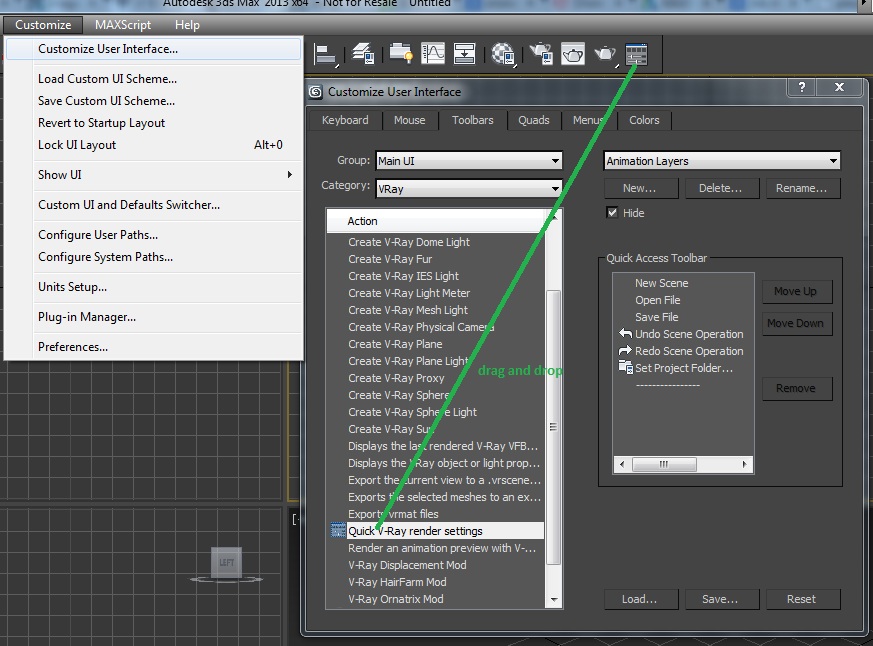Switch to the Quads tab

534,120
